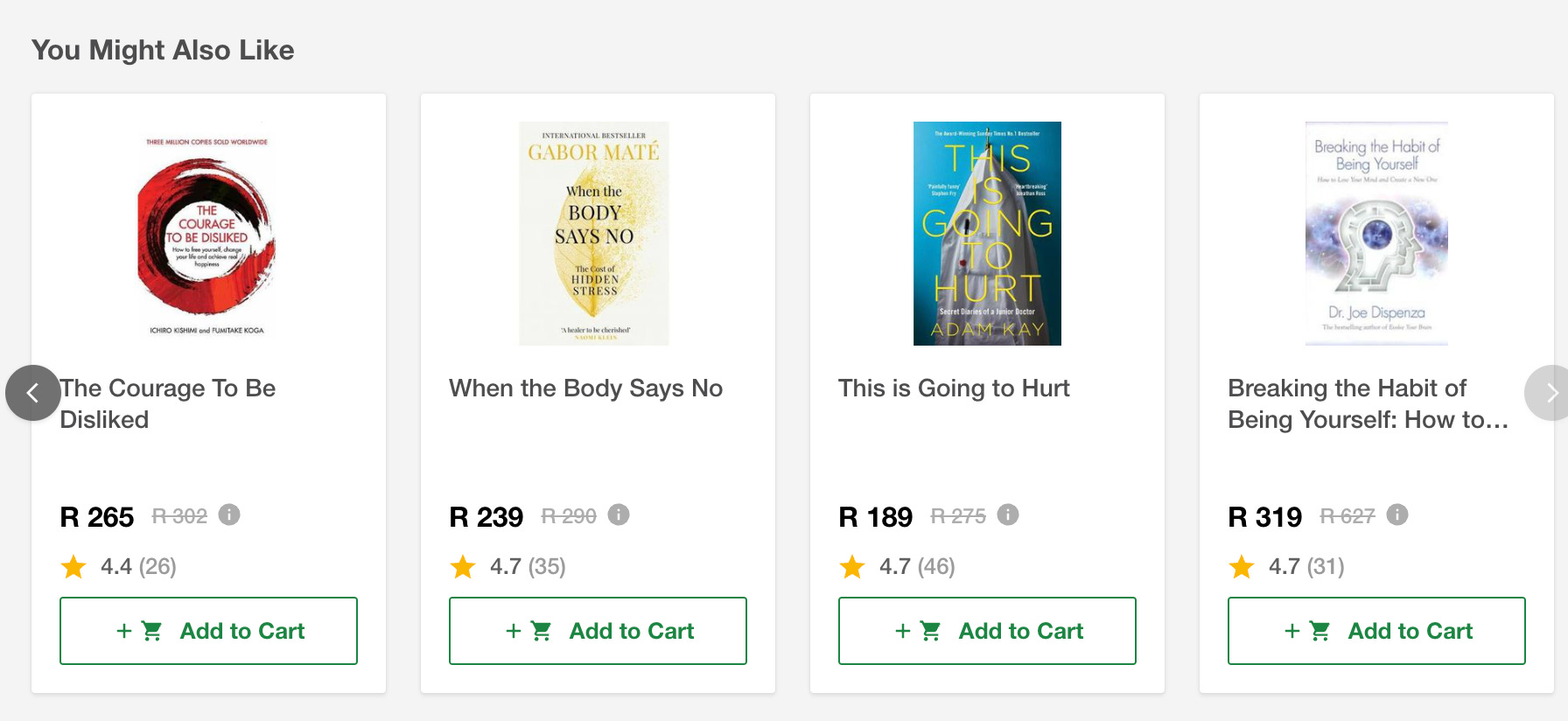This screenshot has height=721, width=1568.
Task: Add This is Going to Hurt to cart
Action: (987, 631)
